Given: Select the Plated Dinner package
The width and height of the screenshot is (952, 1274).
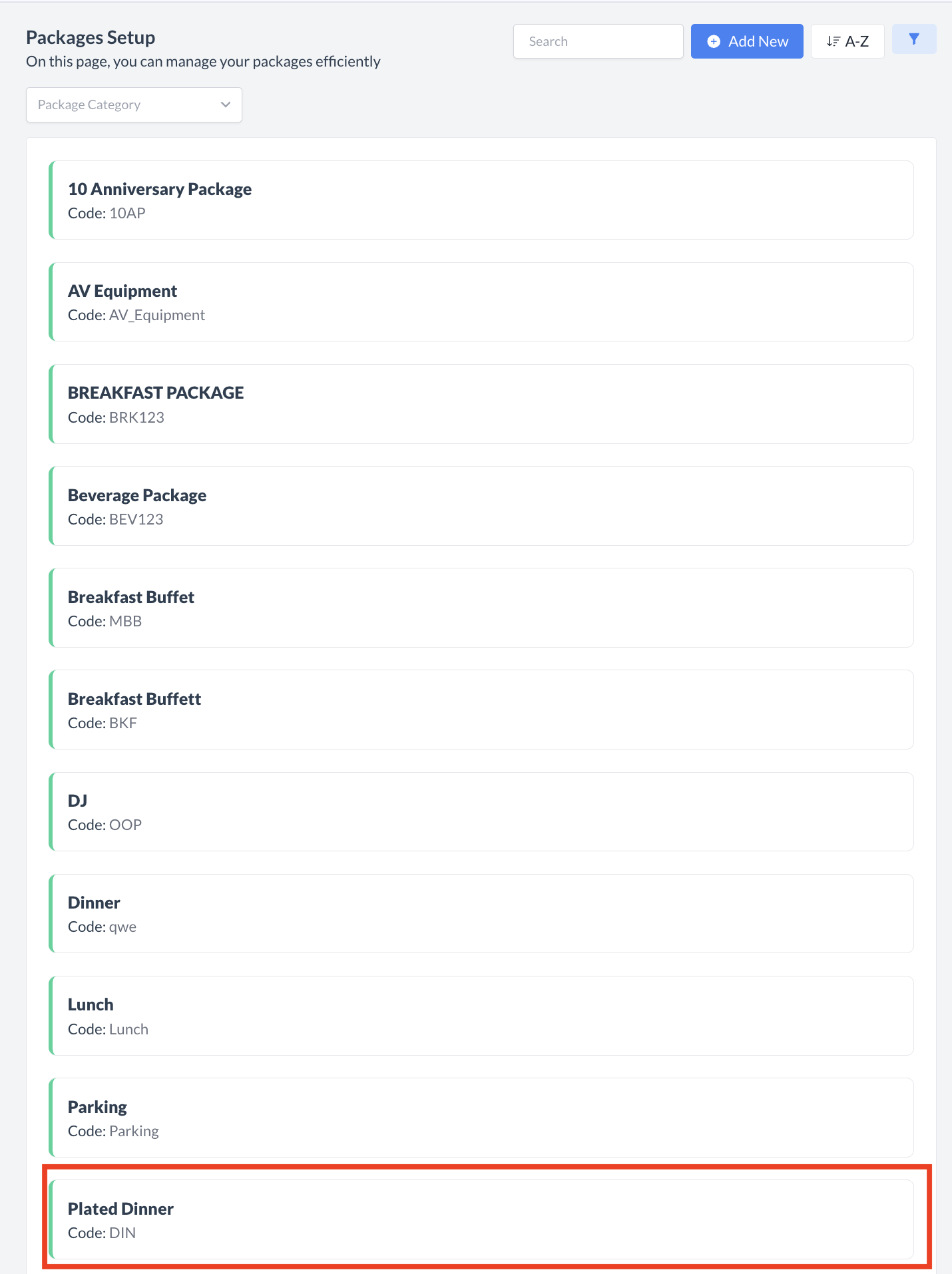Looking at the screenshot, I should tap(481, 1219).
